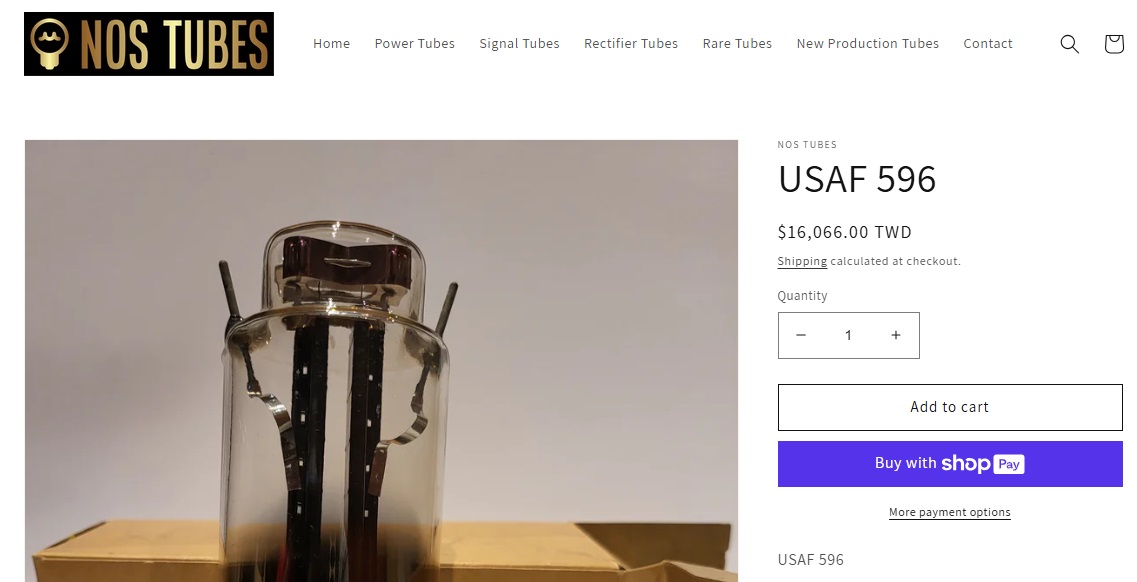Open Rectifier Tubes category
The image size is (1137, 582).
tap(631, 43)
